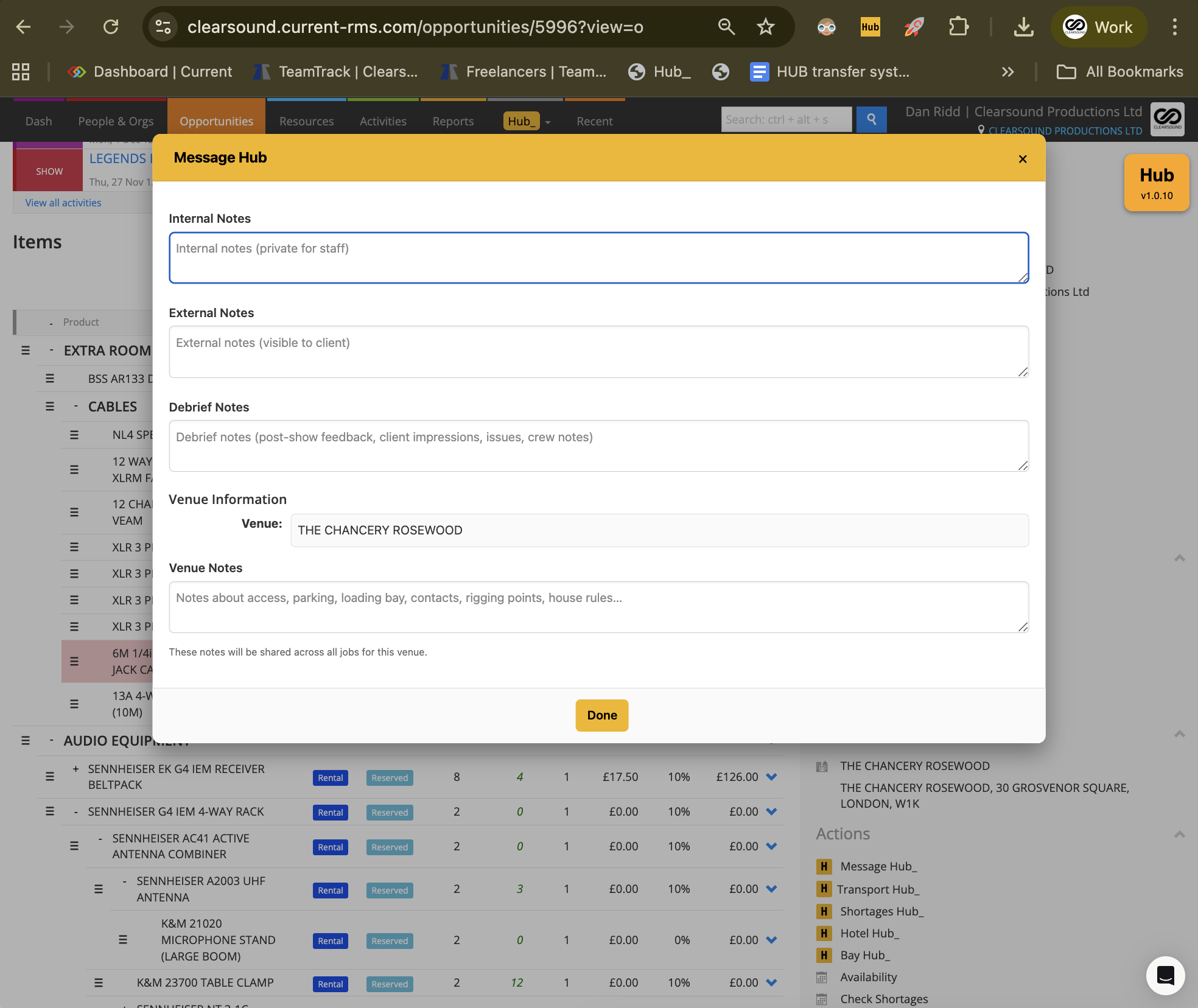Switch to the Resources tab
Image resolution: width=1198 pixels, height=1008 pixels.
(306, 121)
